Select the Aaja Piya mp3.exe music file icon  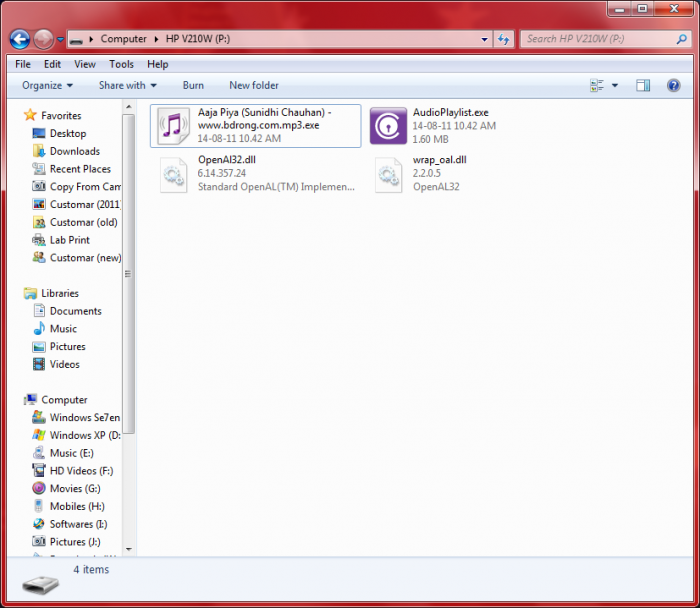[x=174, y=125]
